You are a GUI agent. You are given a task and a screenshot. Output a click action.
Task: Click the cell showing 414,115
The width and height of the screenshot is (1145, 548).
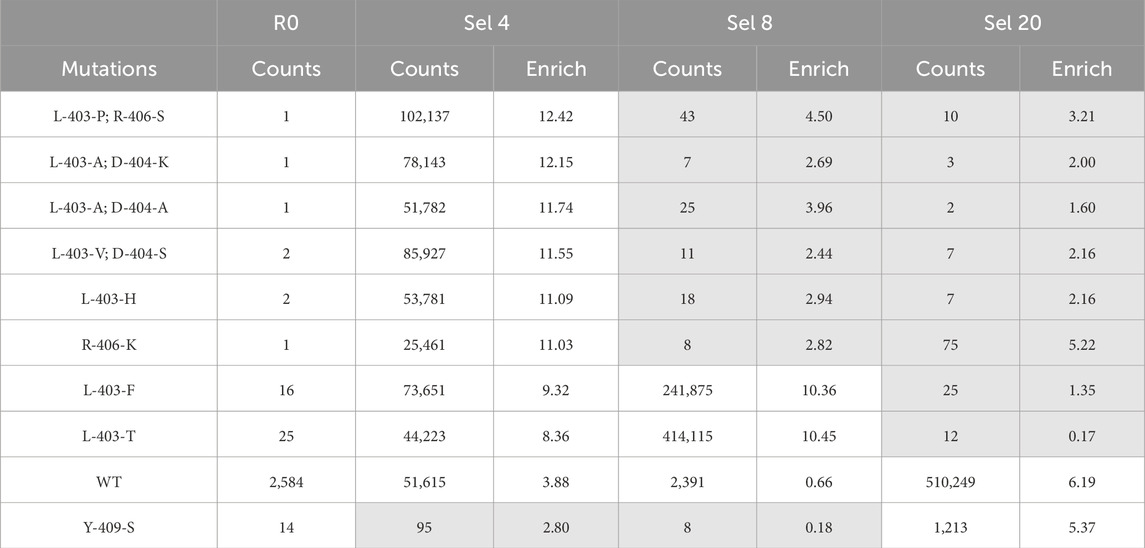pyautogui.click(x=688, y=435)
